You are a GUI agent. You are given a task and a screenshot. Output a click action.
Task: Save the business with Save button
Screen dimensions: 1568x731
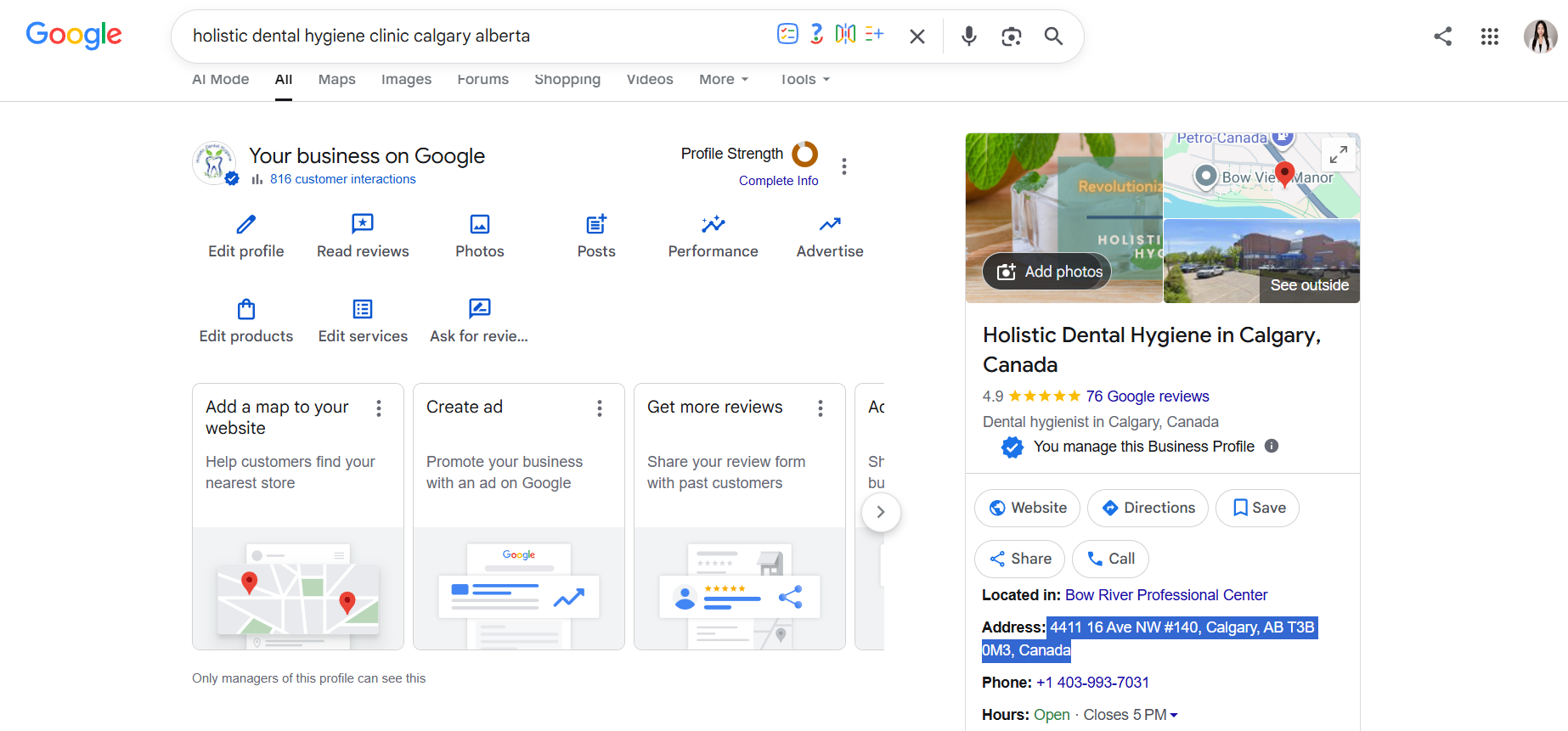coord(1258,508)
